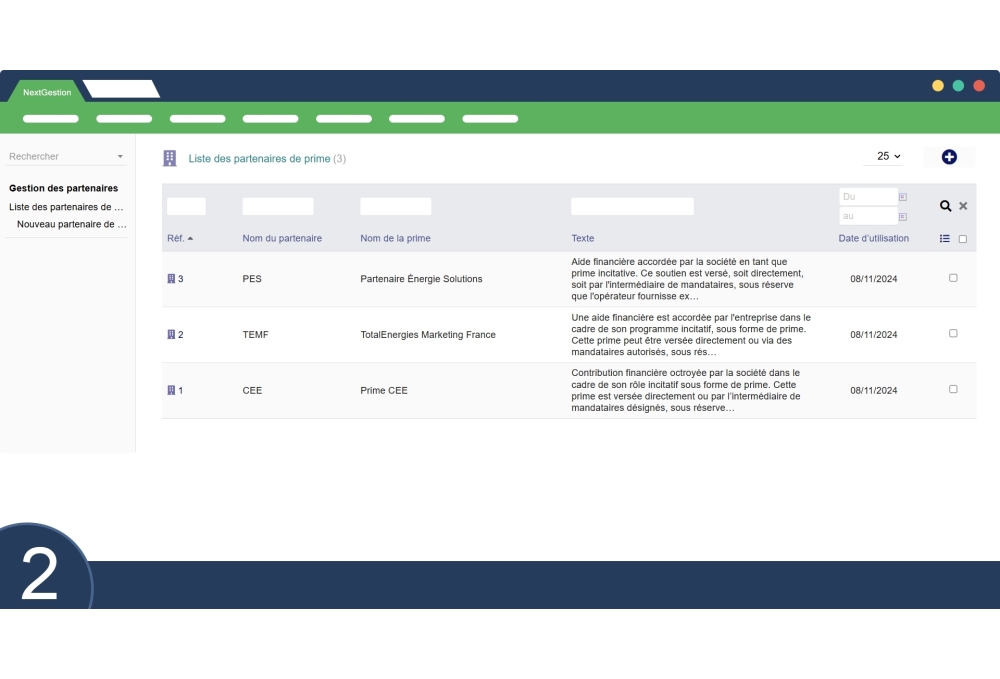Open the column selection list icon

(x=945, y=239)
